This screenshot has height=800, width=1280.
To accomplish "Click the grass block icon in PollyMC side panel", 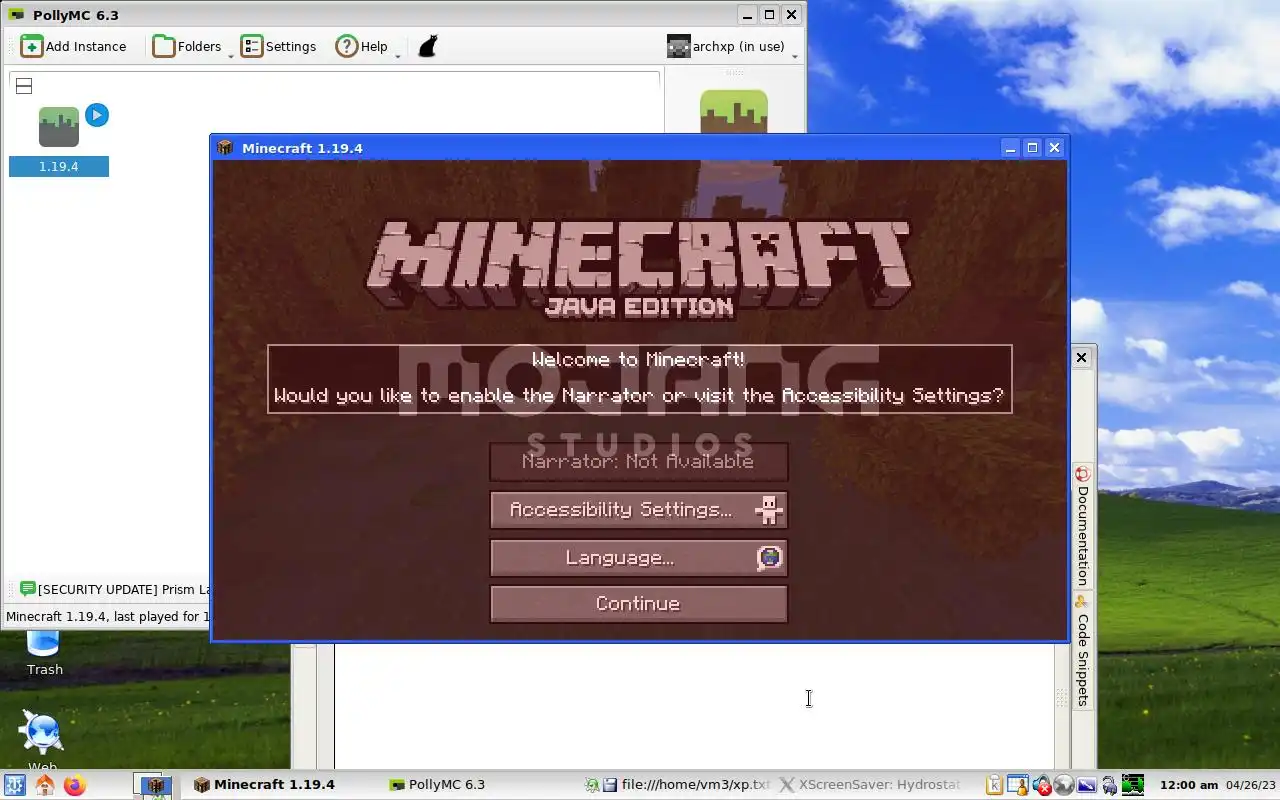I will 734,112.
